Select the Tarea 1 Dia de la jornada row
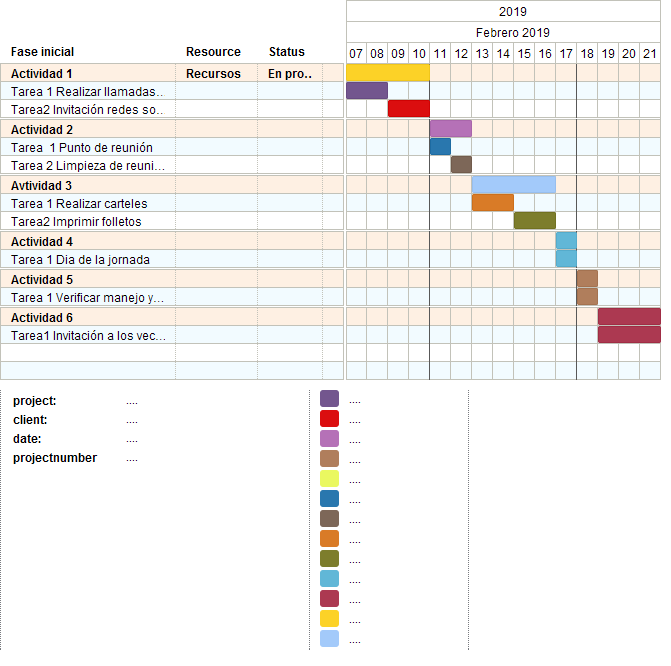This screenshot has width=671, height=666. (80, 260)
